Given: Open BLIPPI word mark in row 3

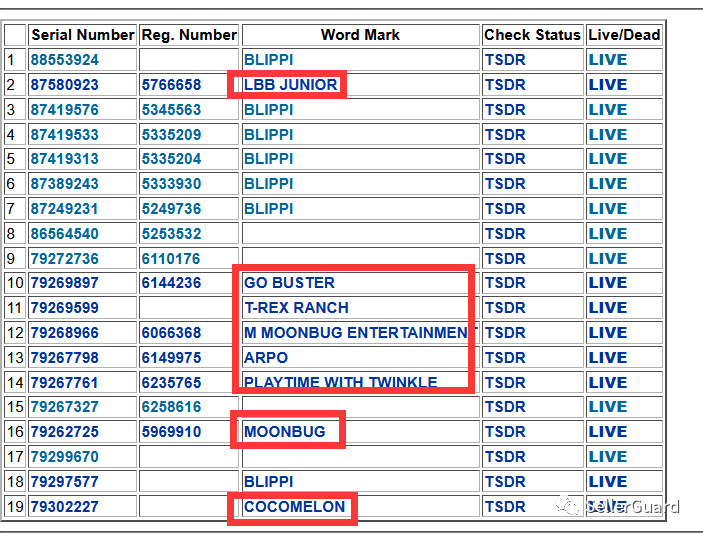Looking at the screenshot, I should click(269, 110).
